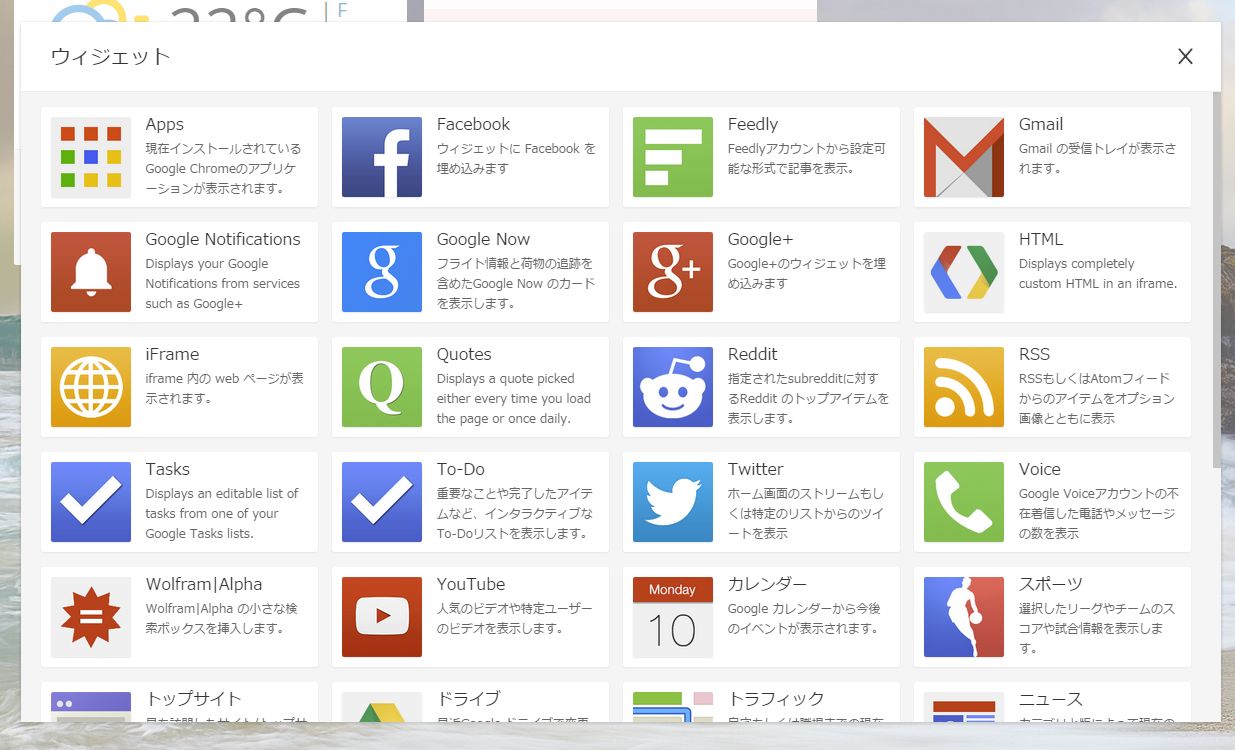Click the Apps widget grid icon
The image size is (1235, 750).
click(91, 157)
